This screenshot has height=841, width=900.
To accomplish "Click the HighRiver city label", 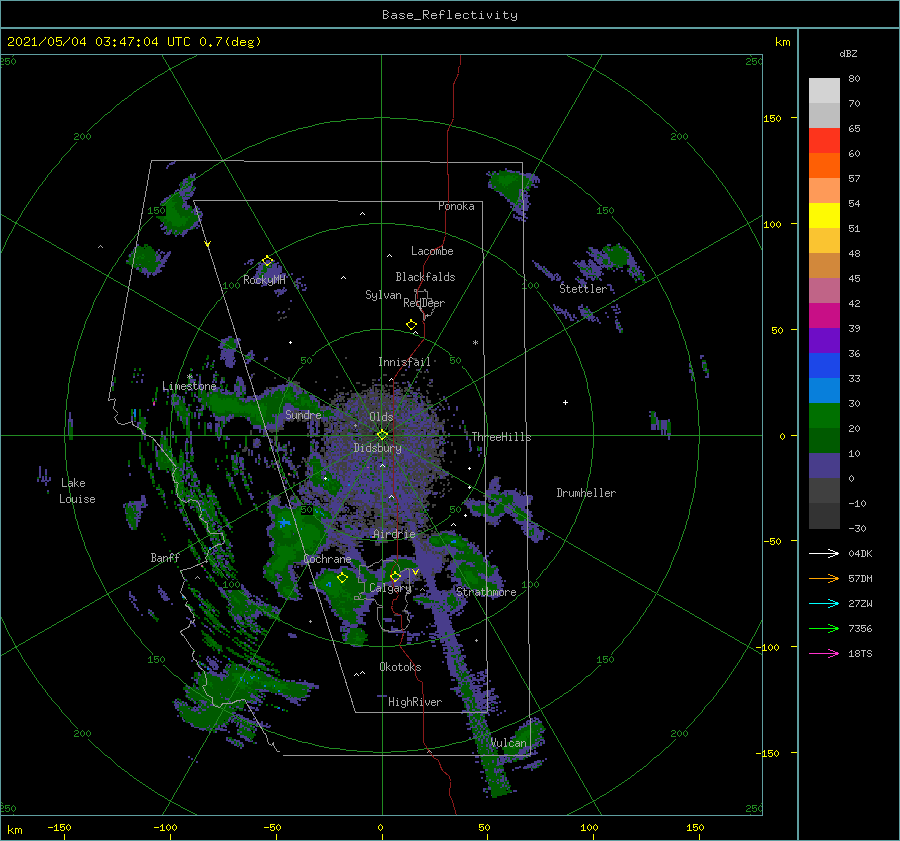I will point(415,702).
